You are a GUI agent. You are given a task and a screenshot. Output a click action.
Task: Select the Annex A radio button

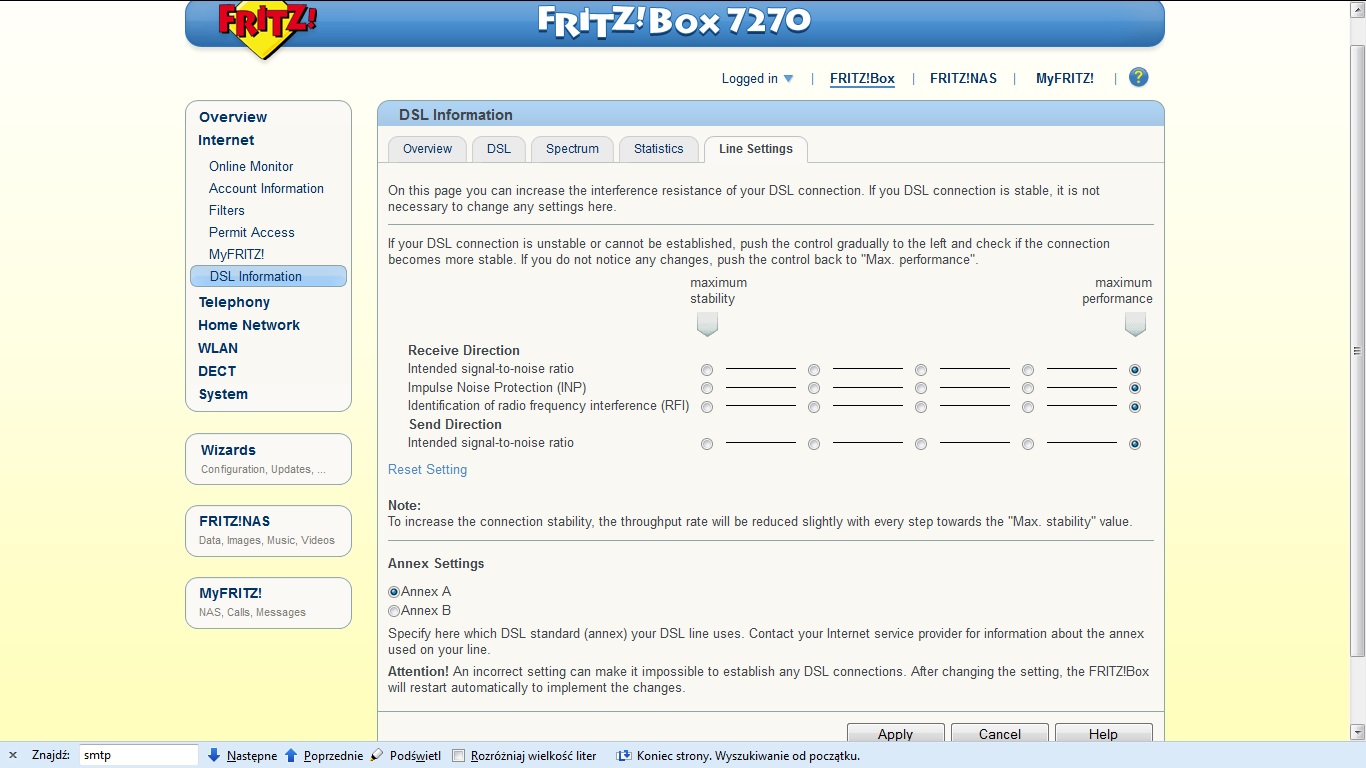(394, 592)
